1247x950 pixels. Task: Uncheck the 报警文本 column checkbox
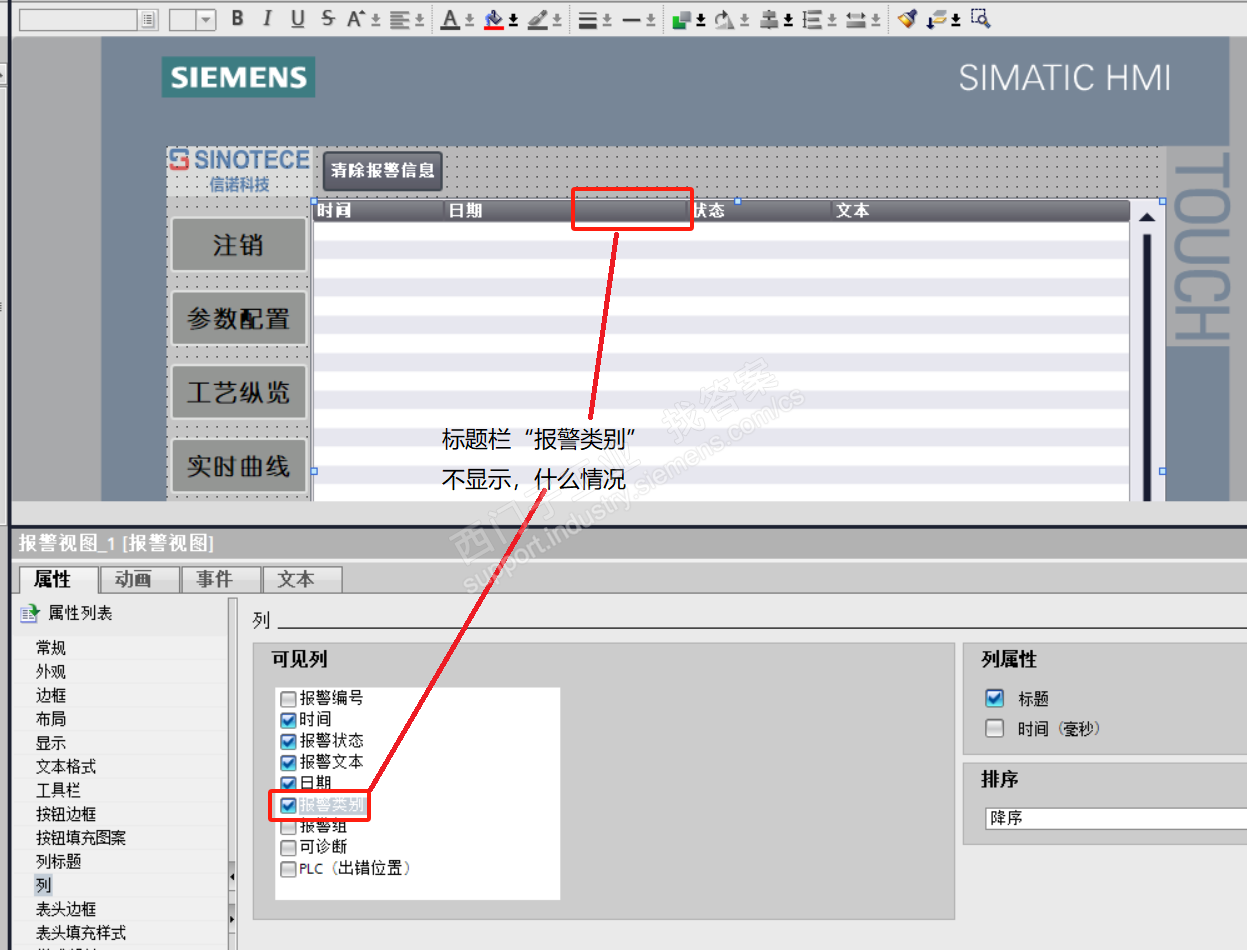coord(289,762)
